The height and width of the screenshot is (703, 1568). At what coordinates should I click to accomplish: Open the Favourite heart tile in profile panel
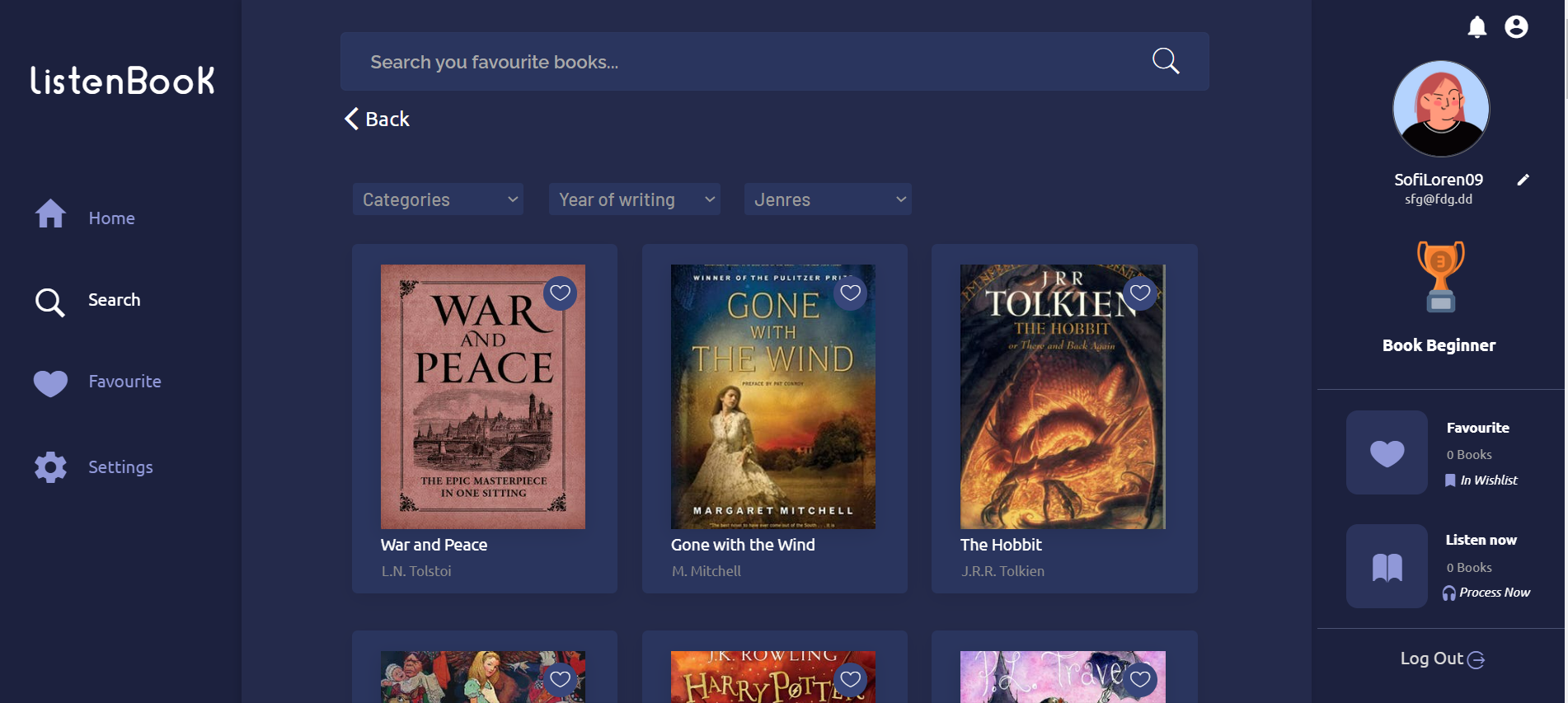(1387, 452)
